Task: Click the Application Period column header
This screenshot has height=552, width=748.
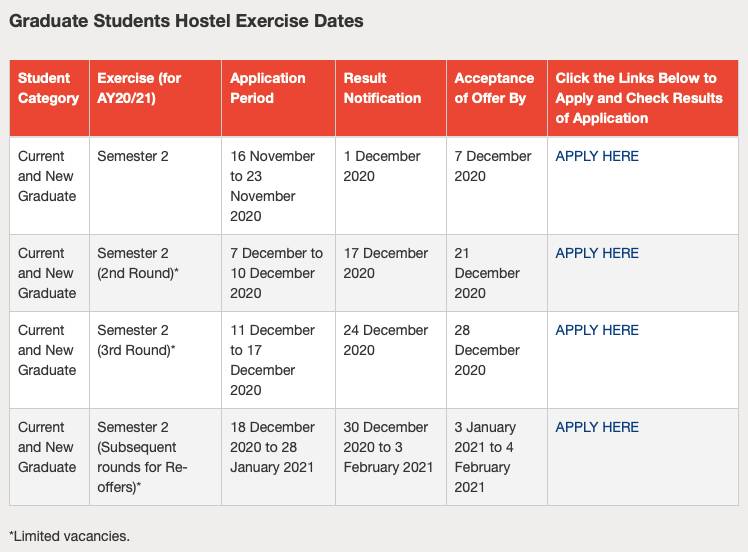Action: point(268,88)
